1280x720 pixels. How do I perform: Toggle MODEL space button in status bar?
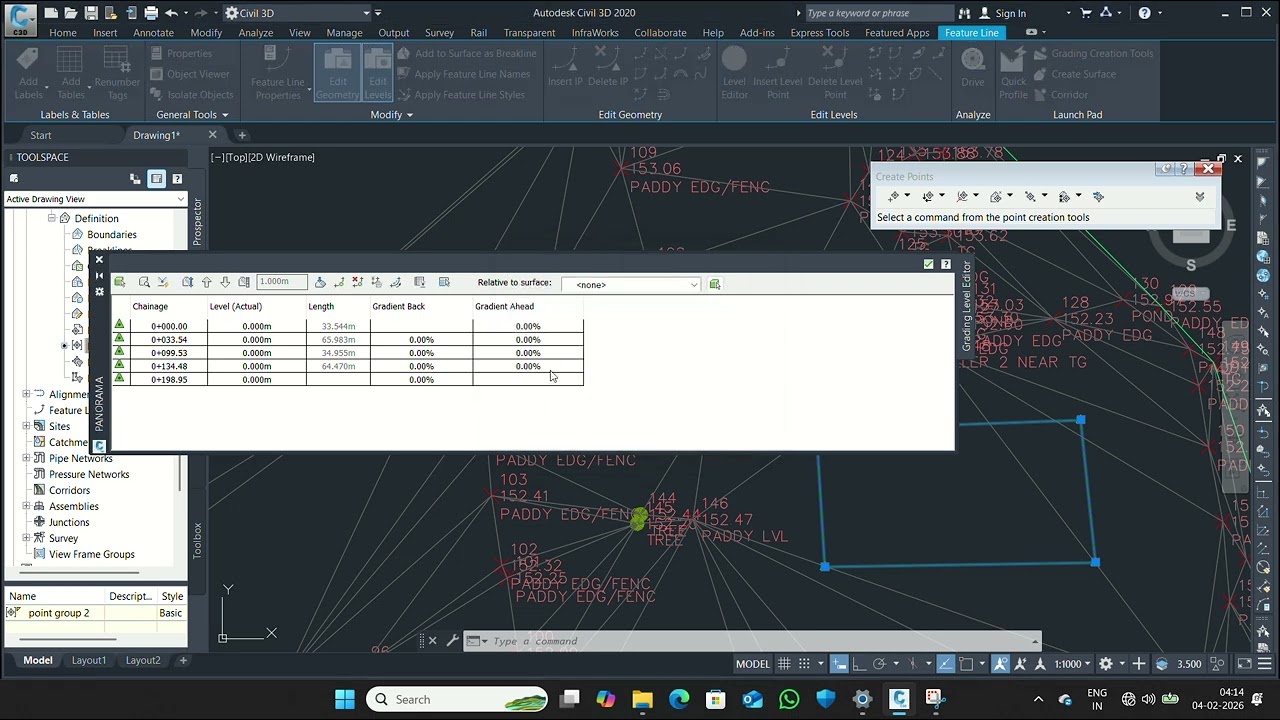click(753, 663)
